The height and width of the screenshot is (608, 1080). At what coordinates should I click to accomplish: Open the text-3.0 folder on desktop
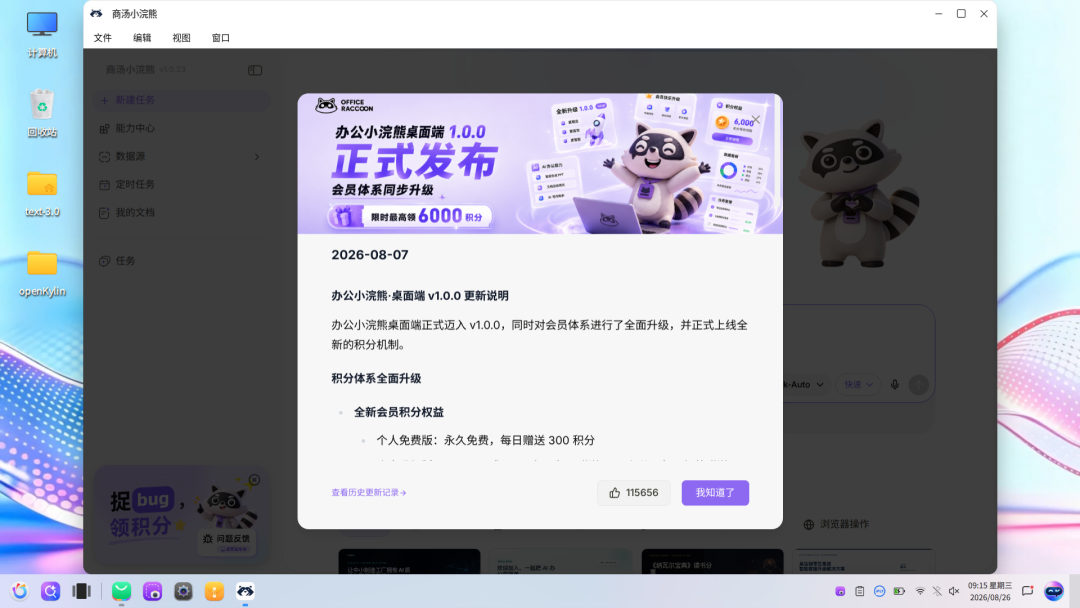42,193
